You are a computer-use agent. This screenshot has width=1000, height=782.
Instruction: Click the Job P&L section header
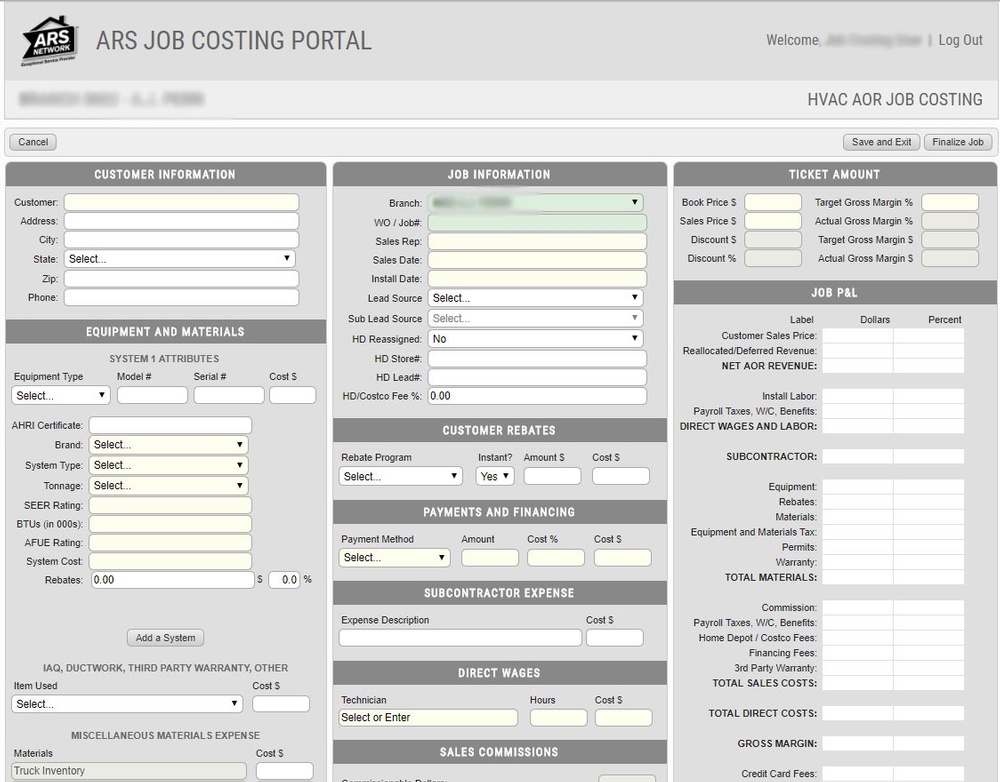click(835, 293)
